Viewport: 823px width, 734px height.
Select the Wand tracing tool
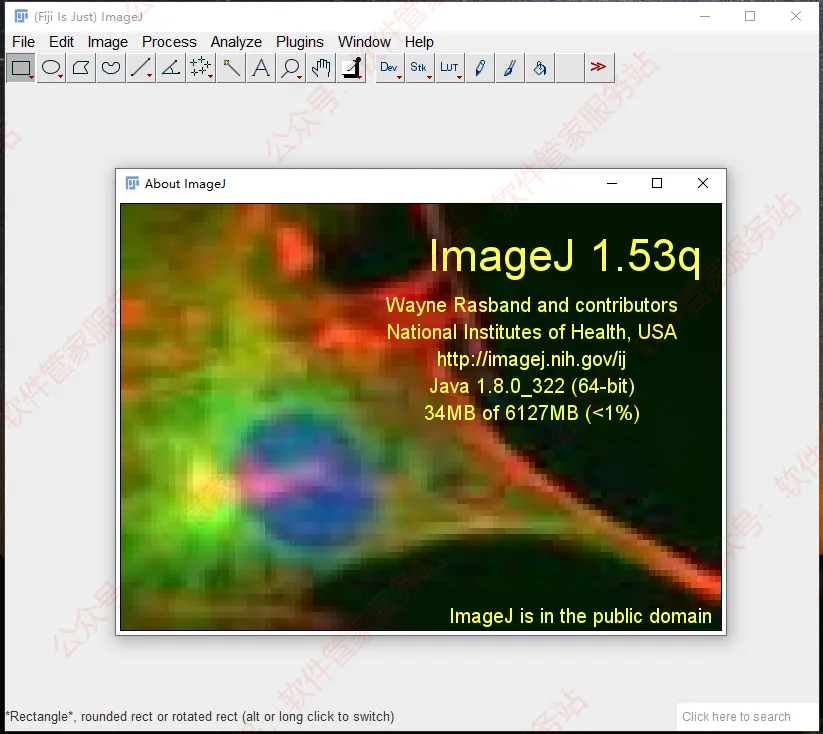(x=231, y=68)
